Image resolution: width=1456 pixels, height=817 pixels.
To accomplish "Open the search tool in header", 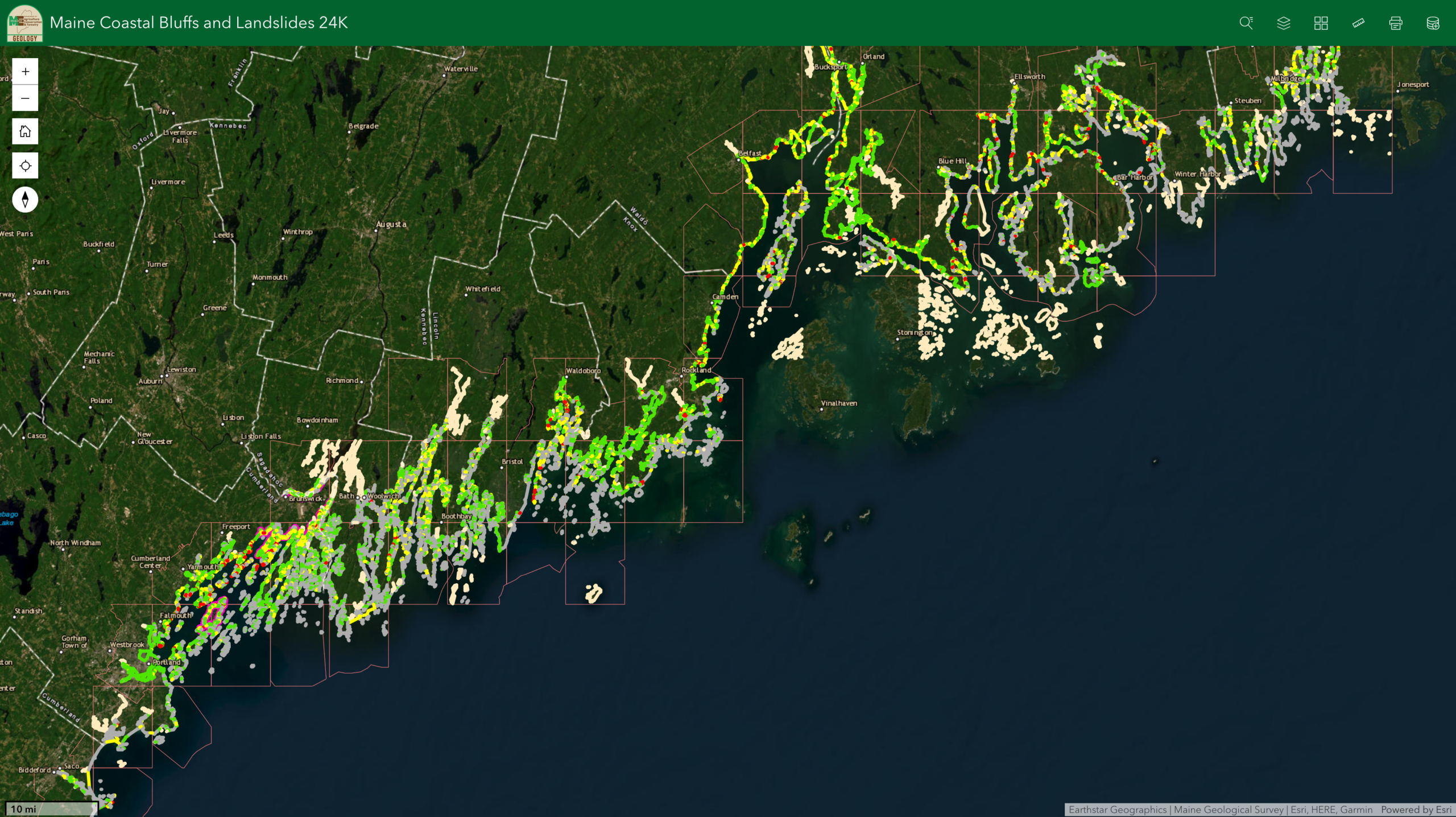I will coord(1246,23).
